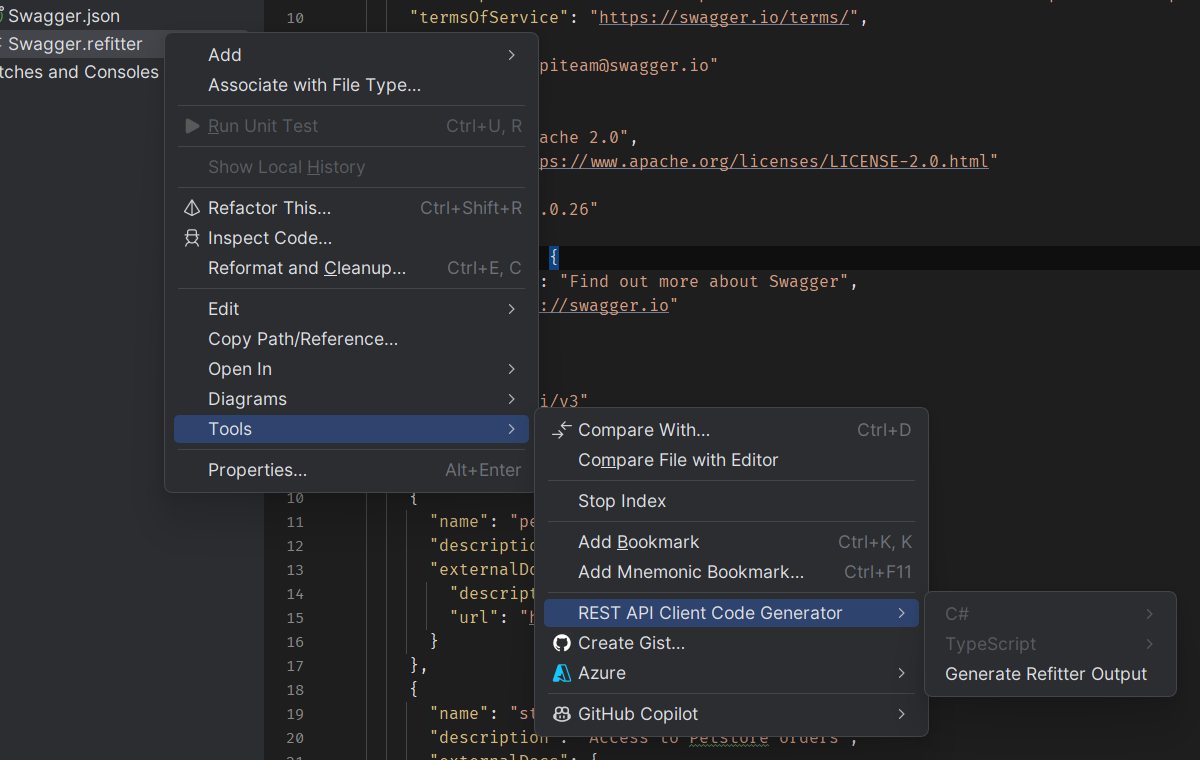Choose Add Bookmark entry
Screen dimensions: 1200x760
731,542
